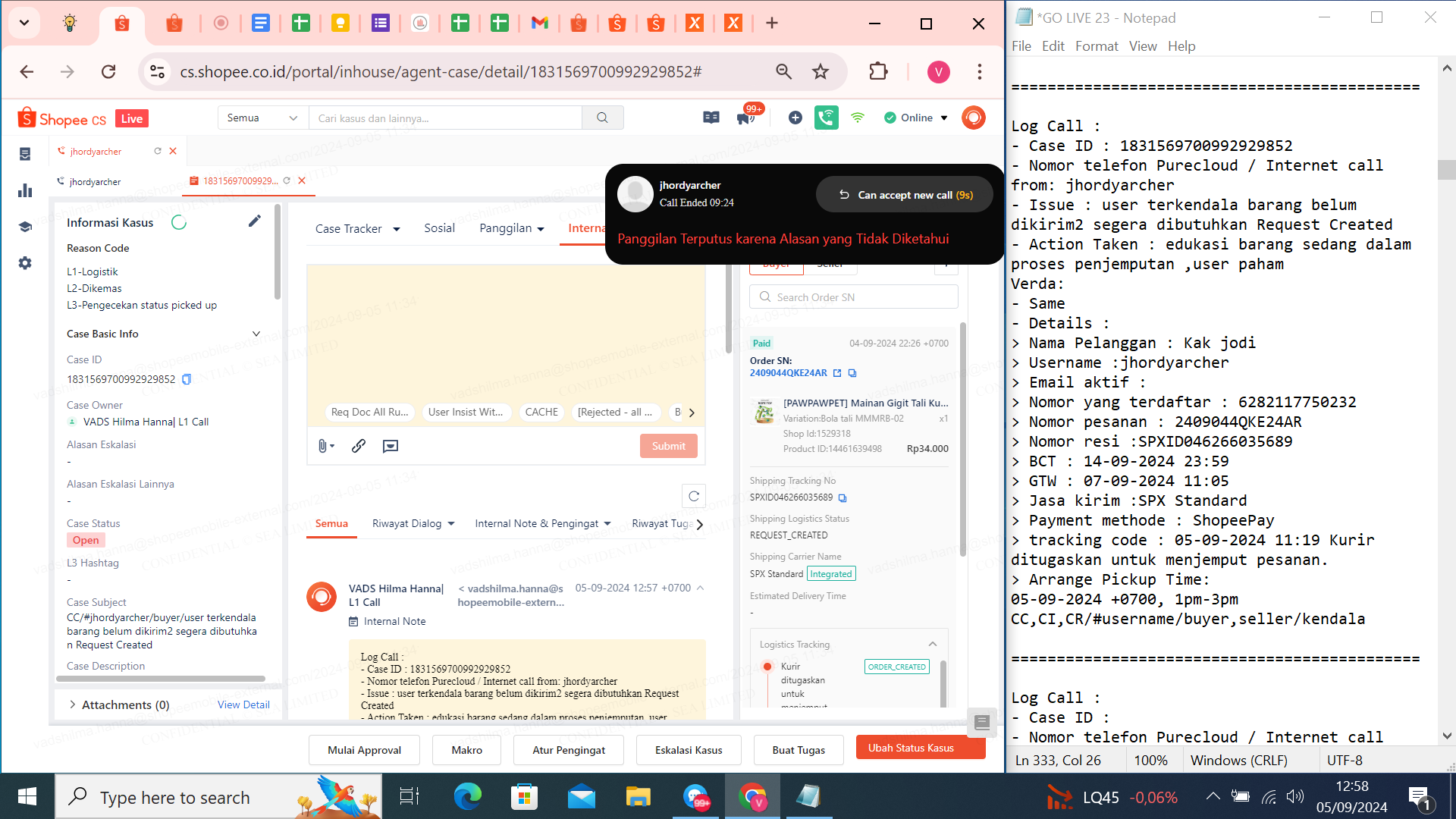
Task: Click the plus icon in the top header bar
Action: point(795,118)
